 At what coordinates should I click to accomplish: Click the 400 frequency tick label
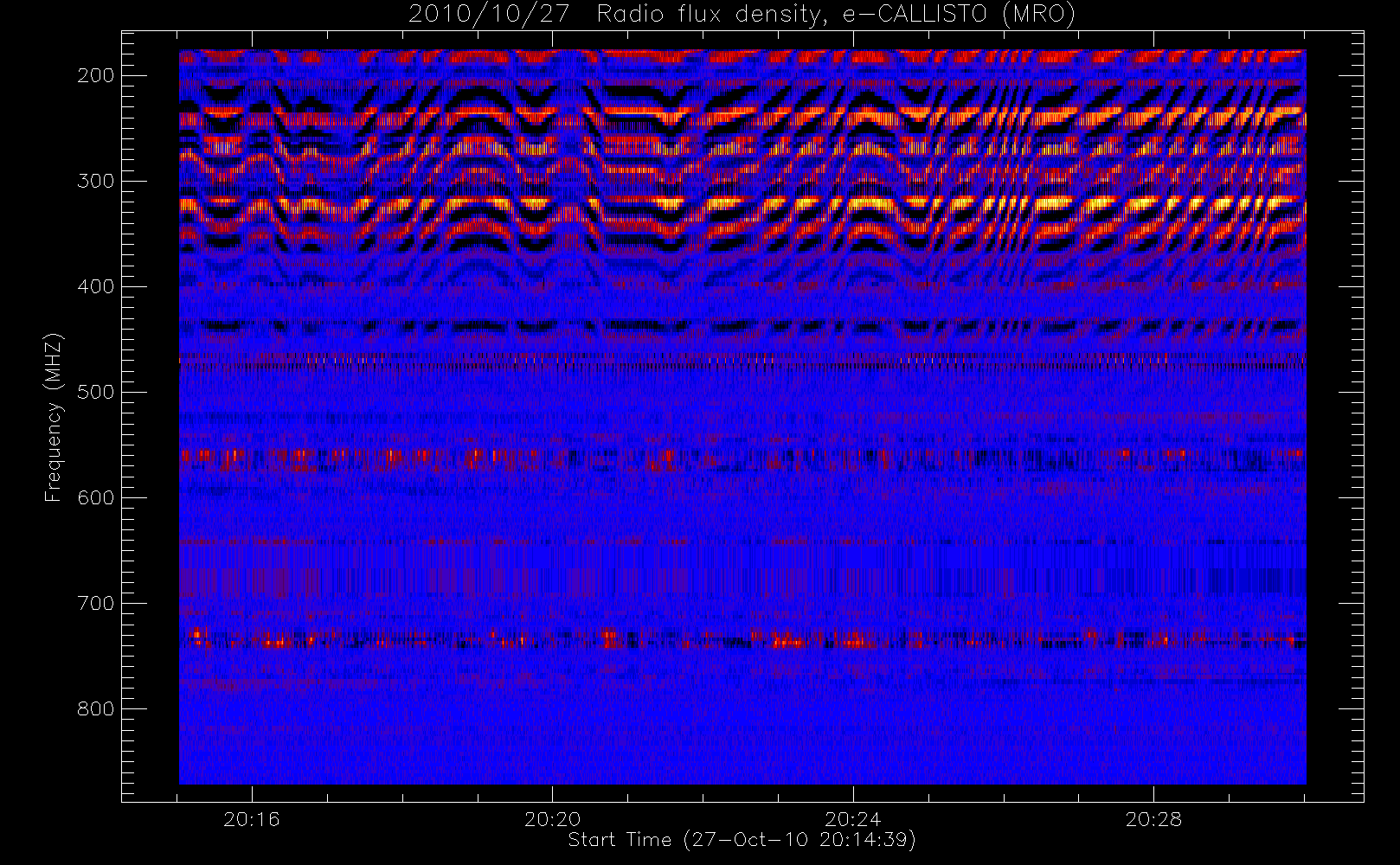click(96, 286)
